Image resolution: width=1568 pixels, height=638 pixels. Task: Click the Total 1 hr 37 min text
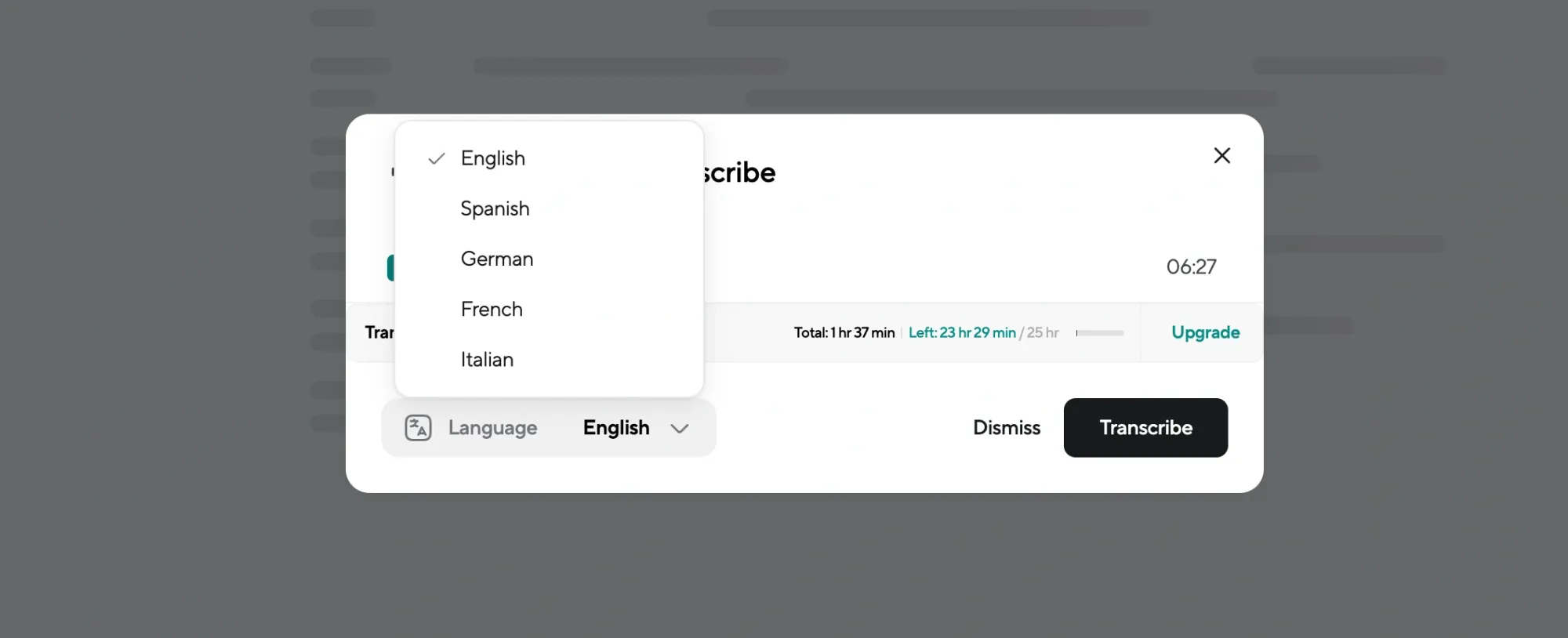click(x=844, y=332)
